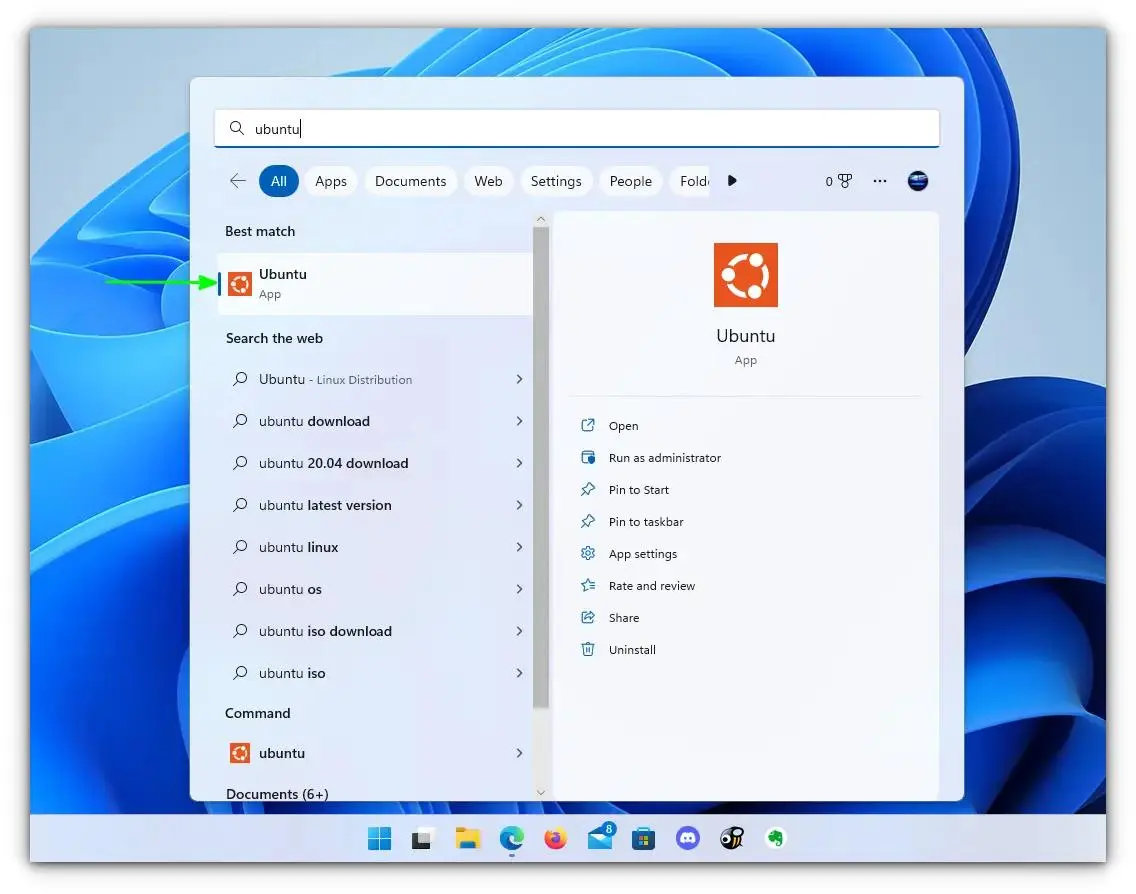Choose Pin to taskbar
Screen dimensions: 1136x894
pos(646,522)
